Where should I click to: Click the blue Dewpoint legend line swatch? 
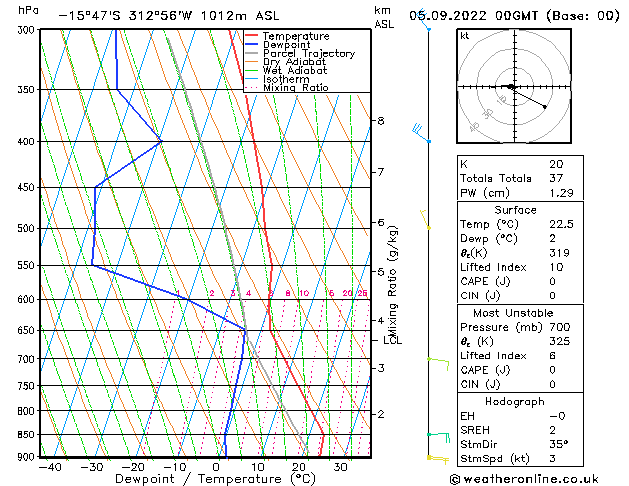pyautogui.click(x=252, y=45)
